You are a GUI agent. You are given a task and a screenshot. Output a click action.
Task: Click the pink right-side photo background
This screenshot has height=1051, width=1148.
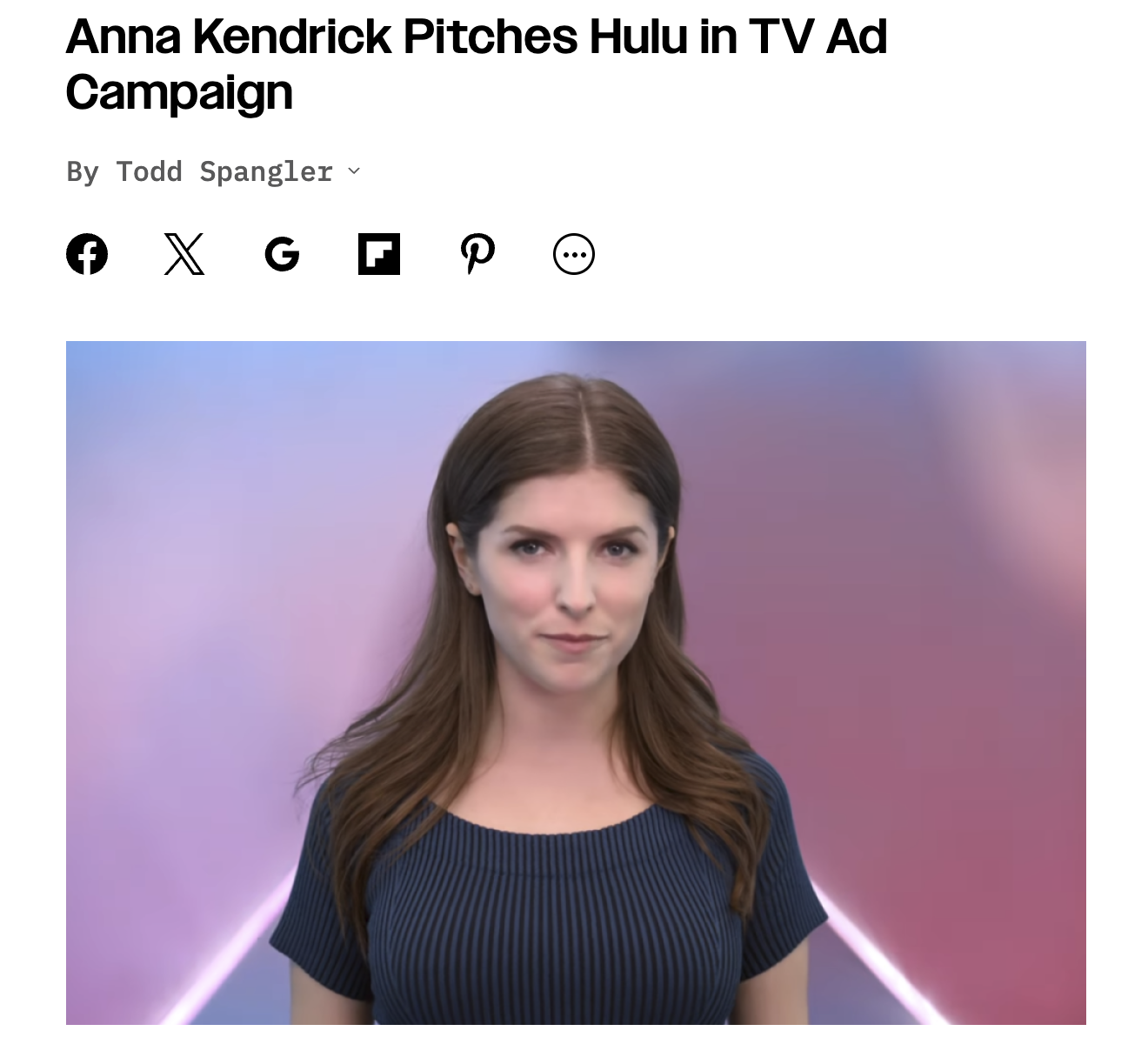point(939,696)
